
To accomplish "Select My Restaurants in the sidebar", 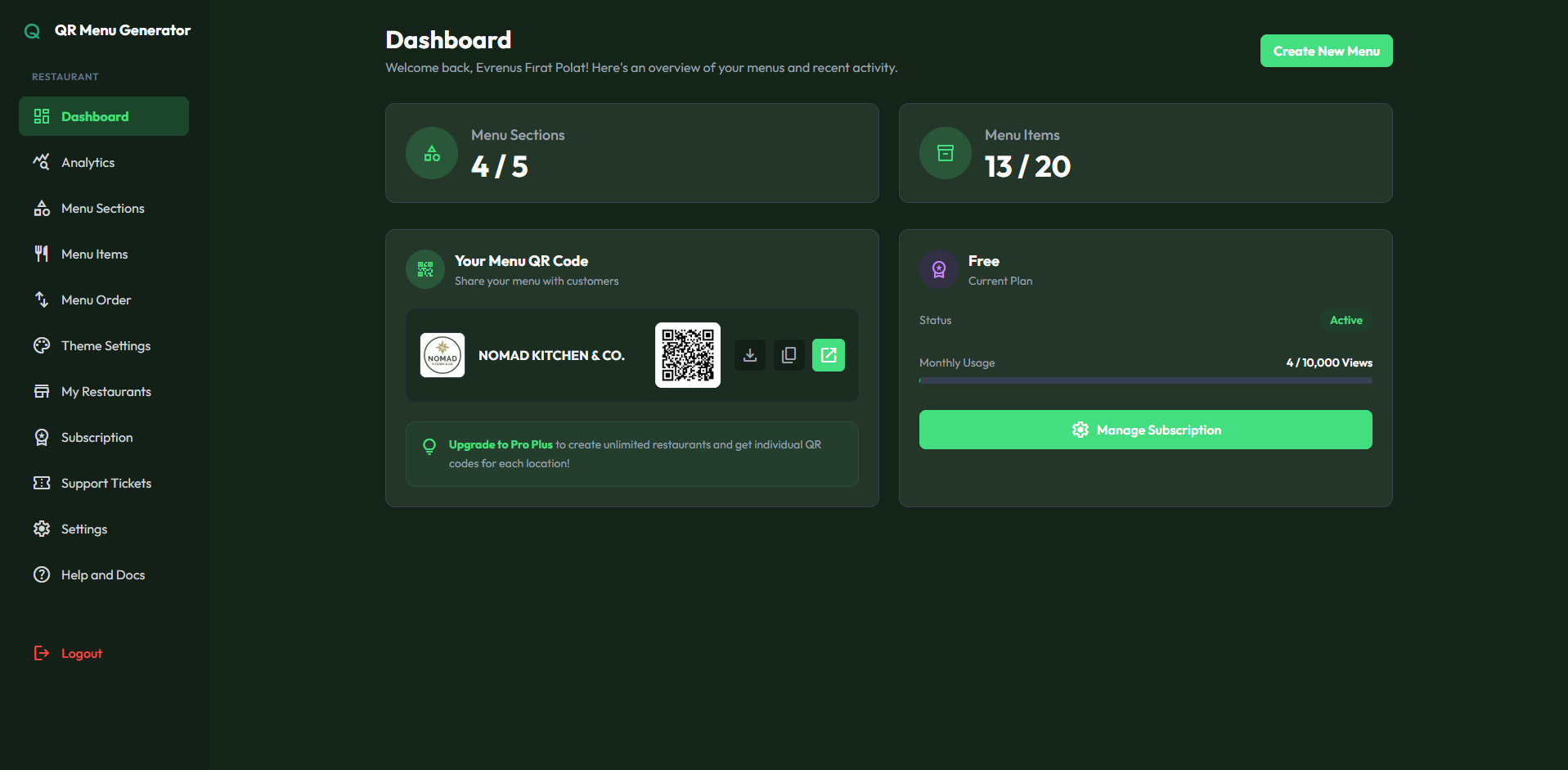I will coord(106,391).
